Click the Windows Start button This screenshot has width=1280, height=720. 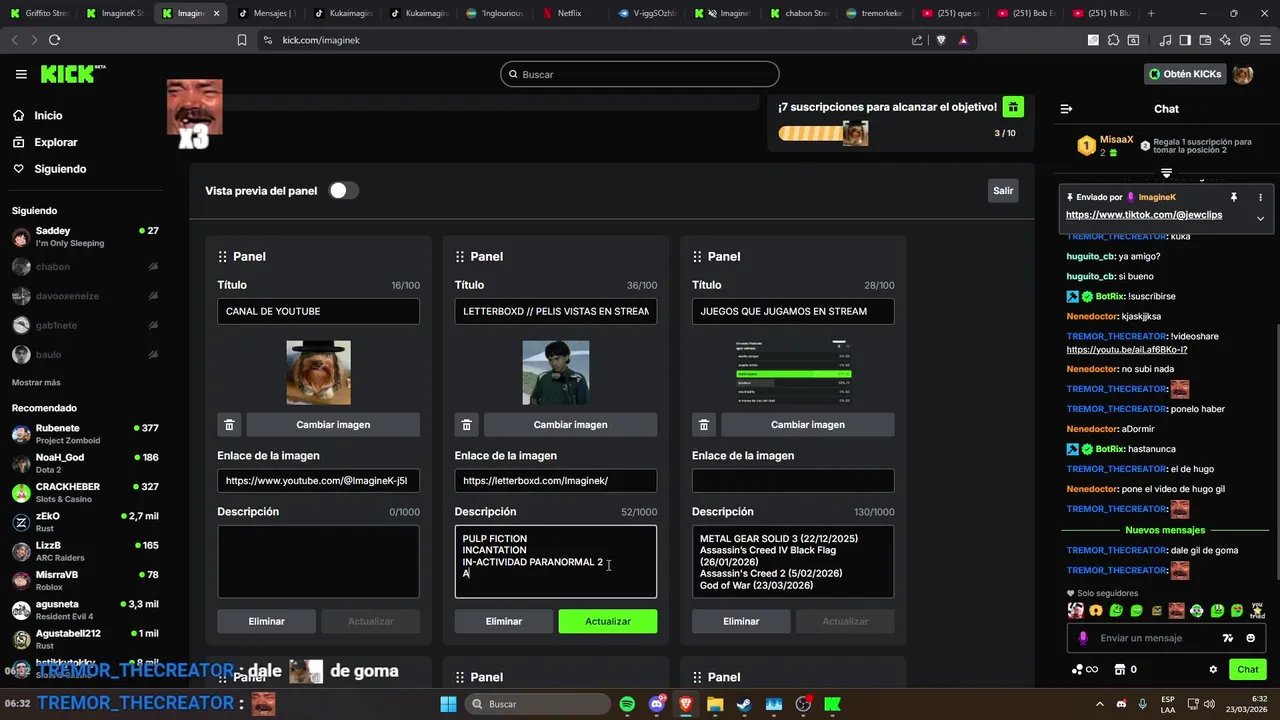click(x=449, y=704)
